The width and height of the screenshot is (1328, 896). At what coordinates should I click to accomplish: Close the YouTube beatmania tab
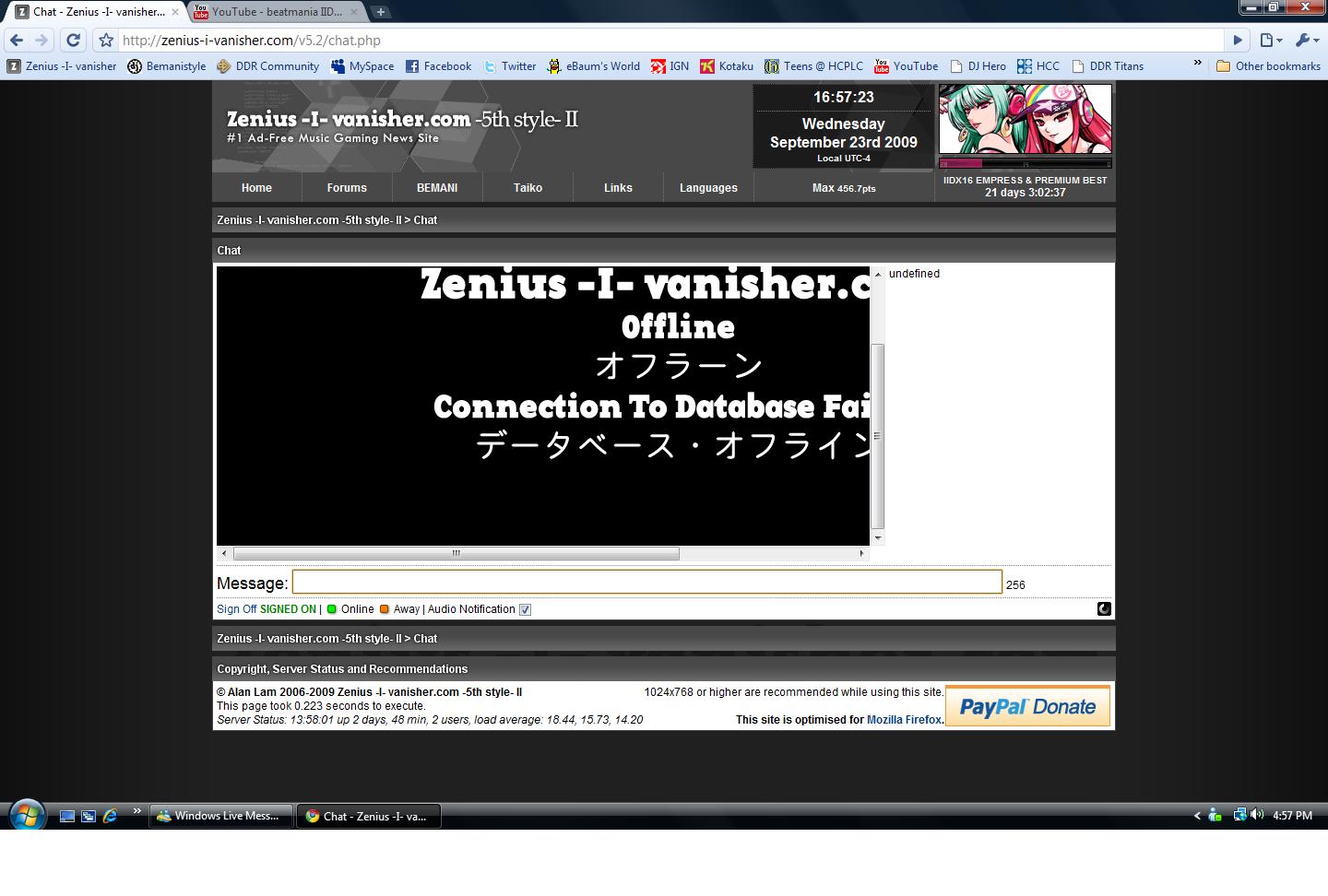[x=353, y=12]
